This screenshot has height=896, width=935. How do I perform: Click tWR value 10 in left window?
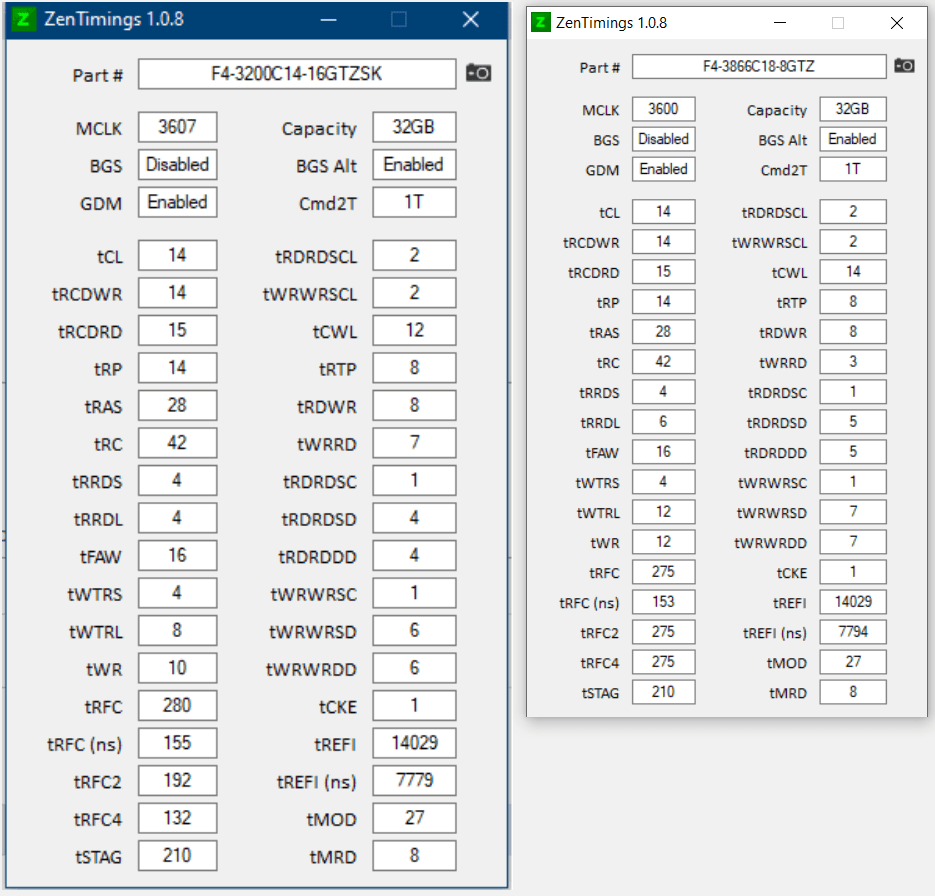pos(177,668)
